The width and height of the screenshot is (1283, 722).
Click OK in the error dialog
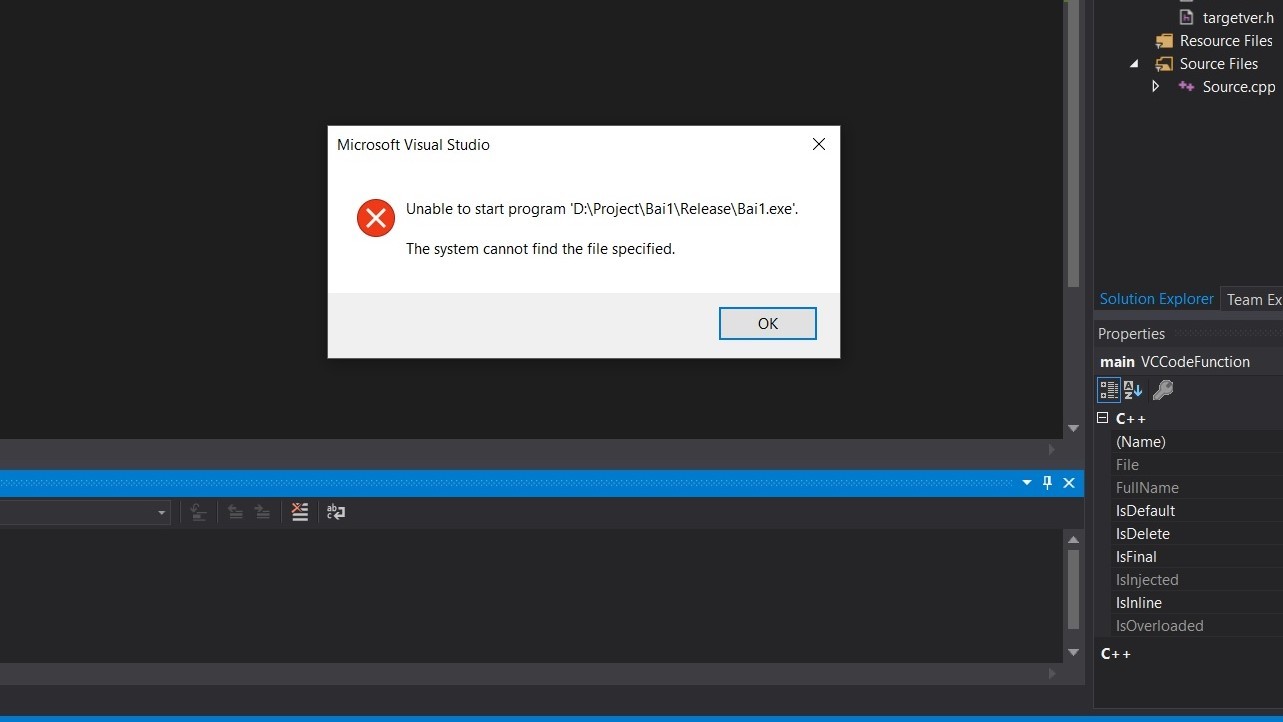click(767, 323)
